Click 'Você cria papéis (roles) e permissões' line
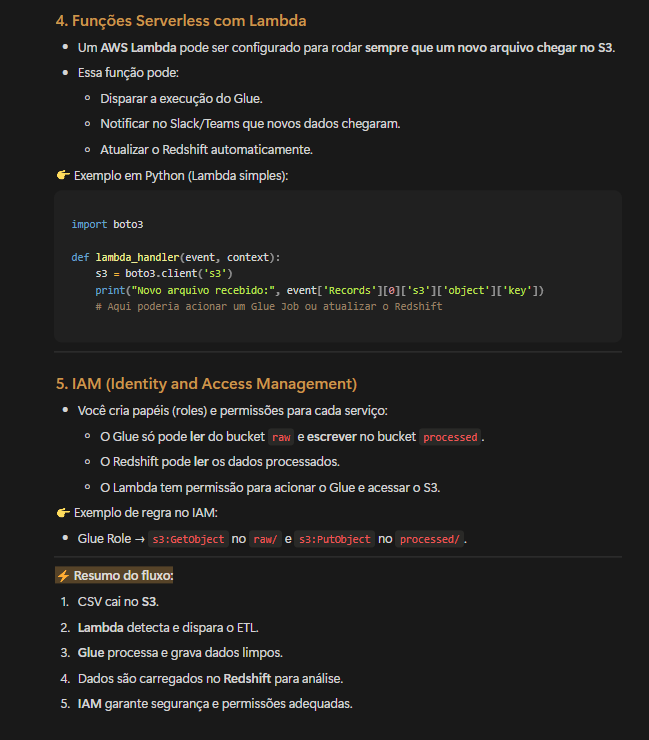The height and width of the screenshot is (740, 649). [x=232, y=411]
